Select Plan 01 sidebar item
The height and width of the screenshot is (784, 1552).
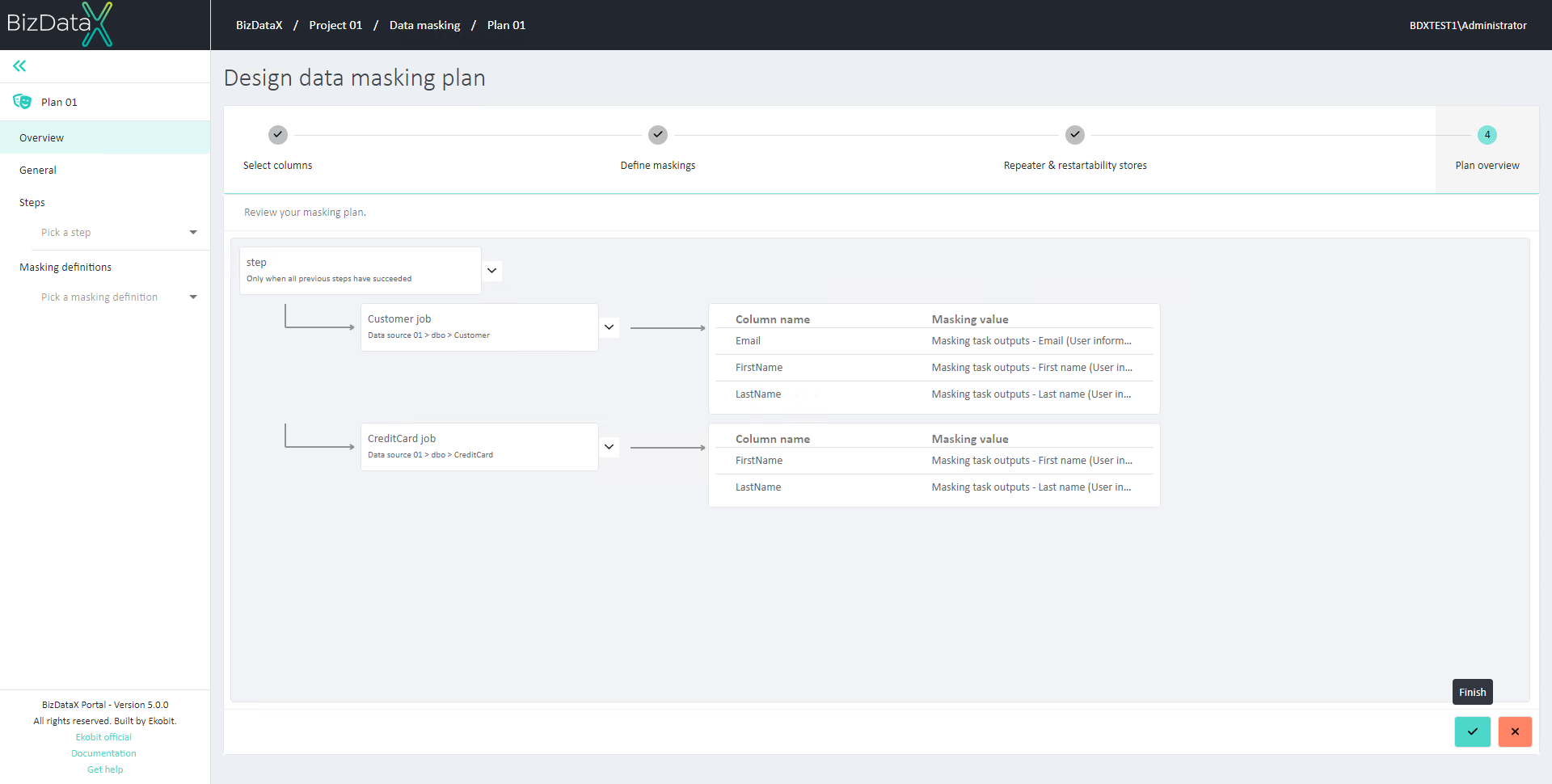[x=105, y=102]
